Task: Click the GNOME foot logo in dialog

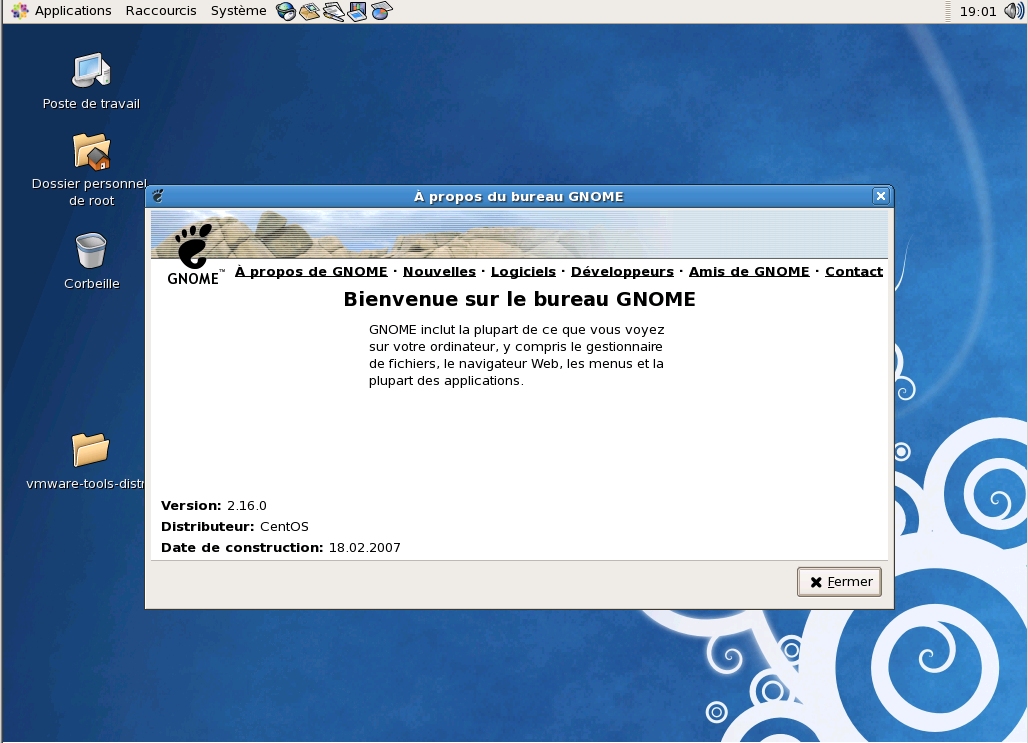Action: pos(194,254)
